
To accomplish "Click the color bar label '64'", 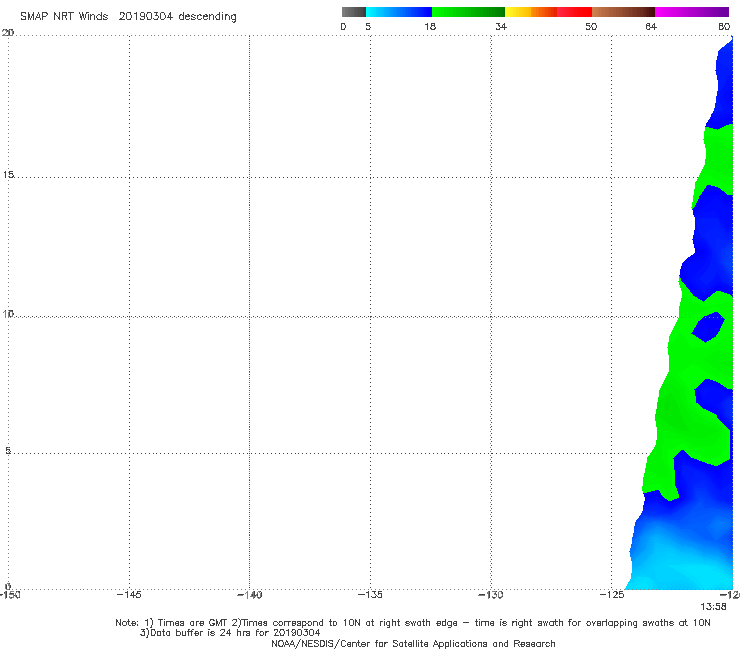I will (x=651, y=26).
